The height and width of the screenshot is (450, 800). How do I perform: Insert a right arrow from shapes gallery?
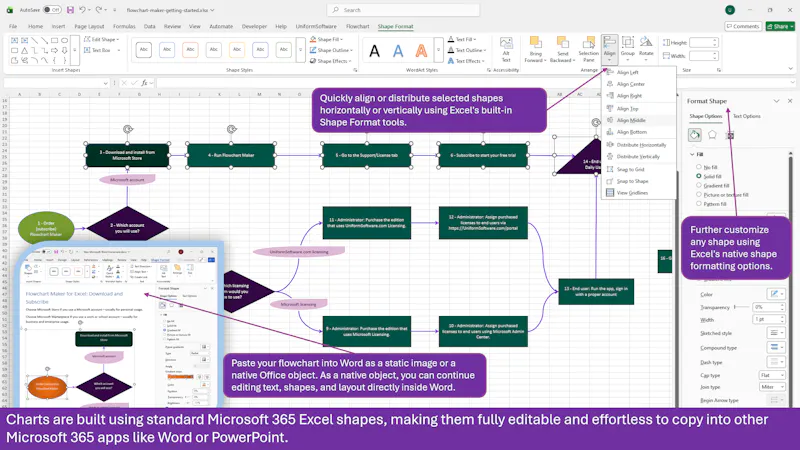pos(55,51)
